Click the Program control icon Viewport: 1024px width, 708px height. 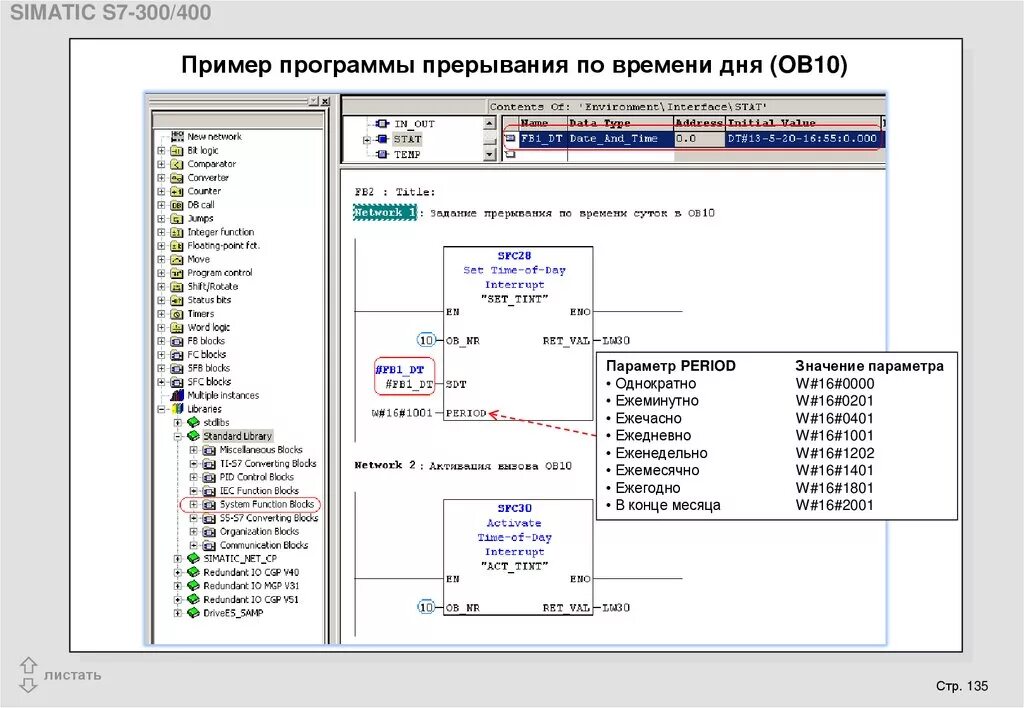point(176,273)
